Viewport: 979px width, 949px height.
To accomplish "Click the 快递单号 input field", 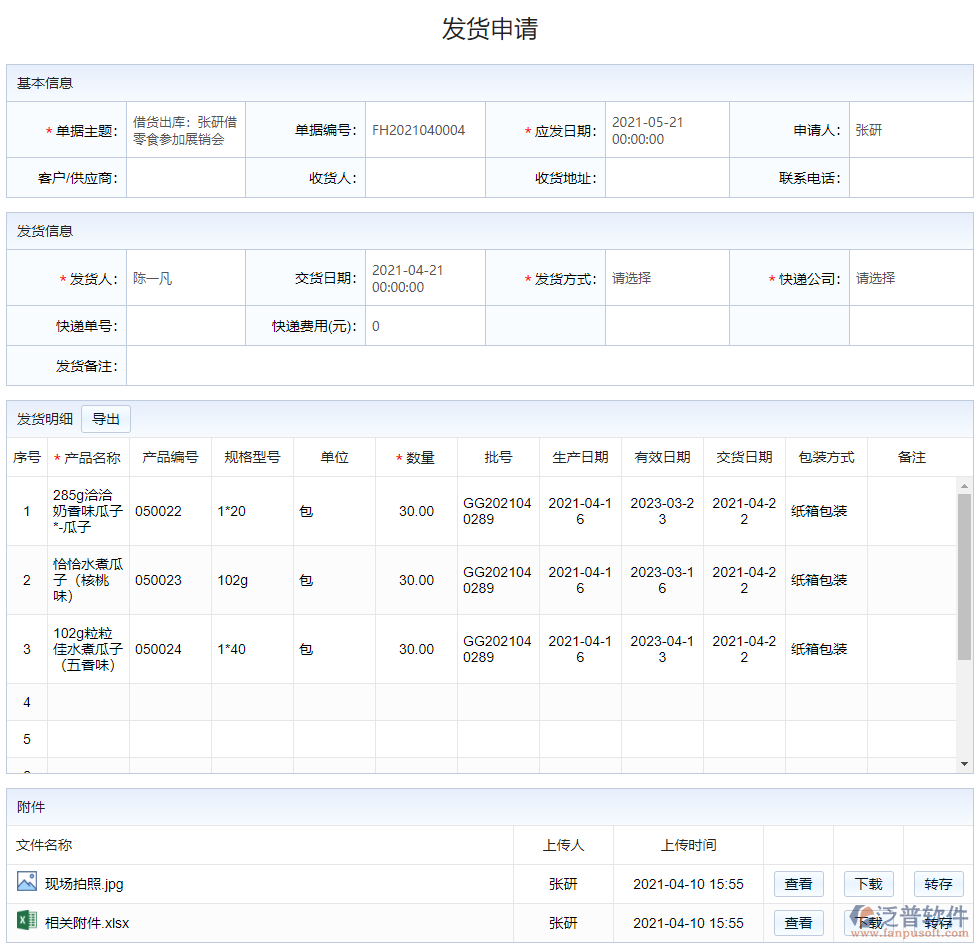I will click(x=185, y=325).
